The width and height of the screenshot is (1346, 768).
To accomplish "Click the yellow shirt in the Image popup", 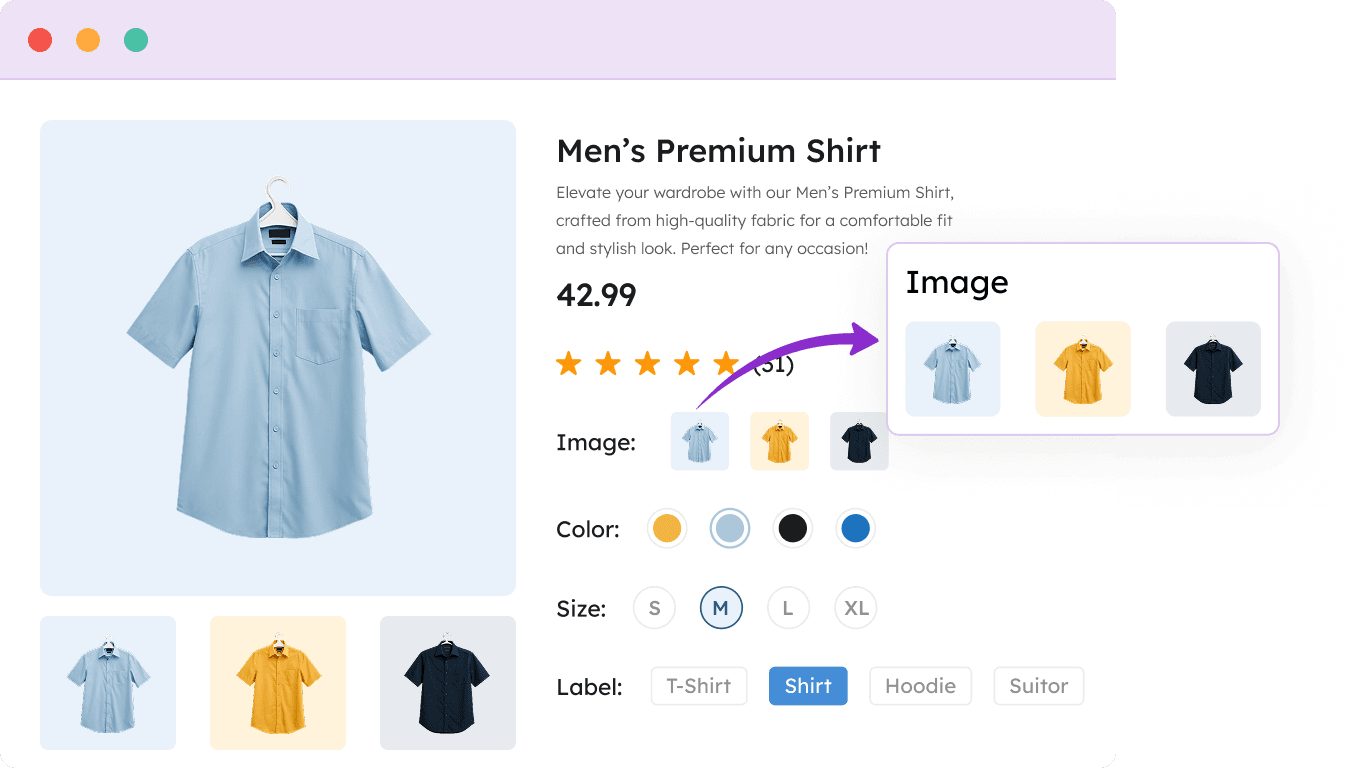I will tap(1082, 368).
